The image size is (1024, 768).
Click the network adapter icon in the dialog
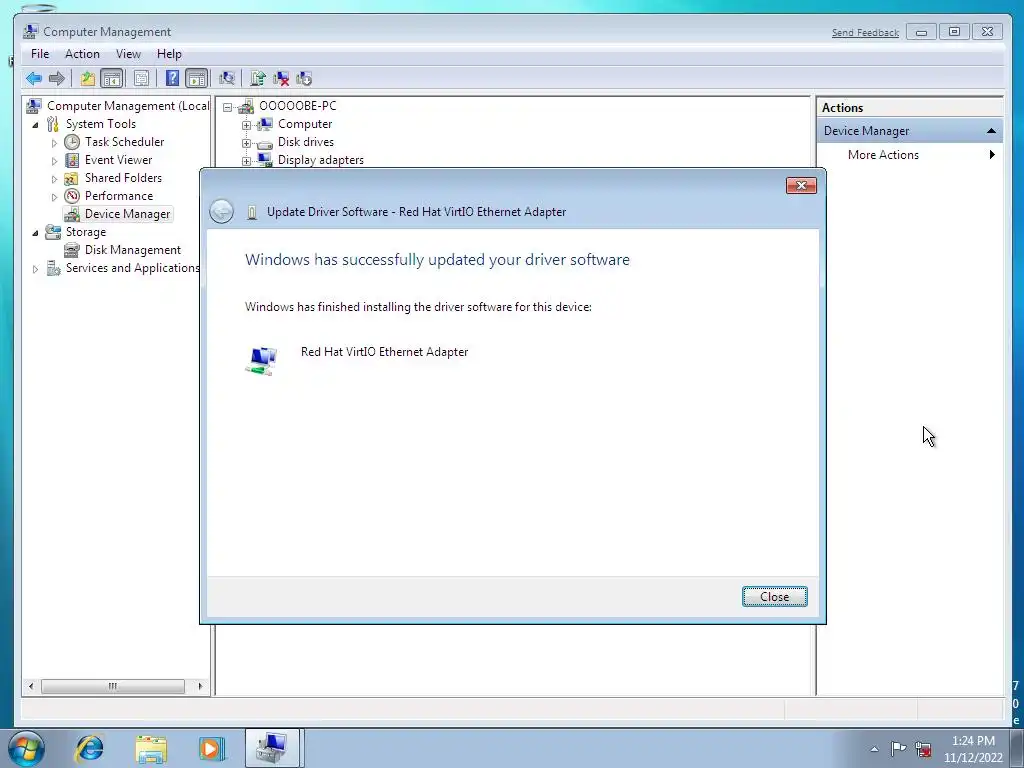coord(261,360)
